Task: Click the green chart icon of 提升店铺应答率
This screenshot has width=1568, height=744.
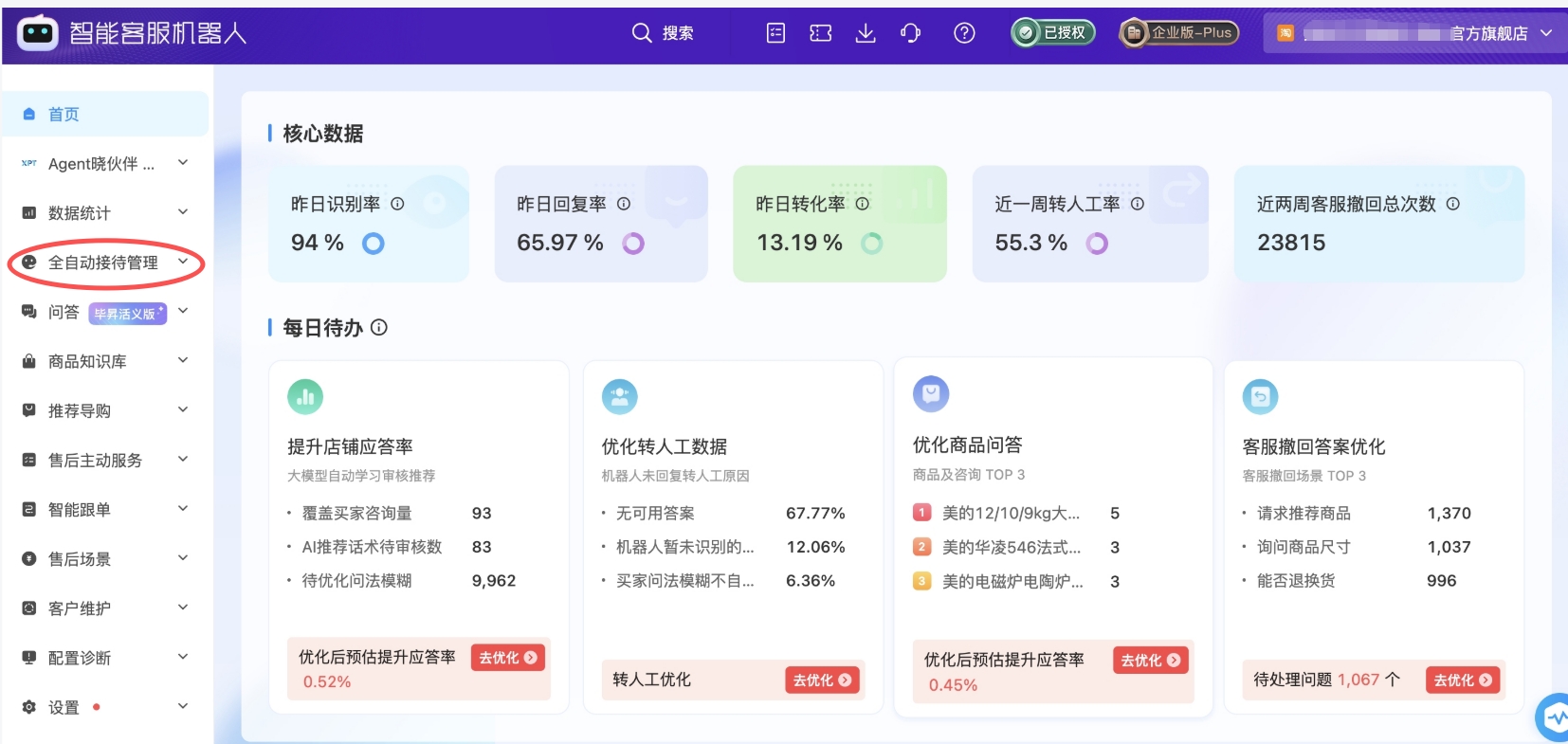Action: click(305, 397)
